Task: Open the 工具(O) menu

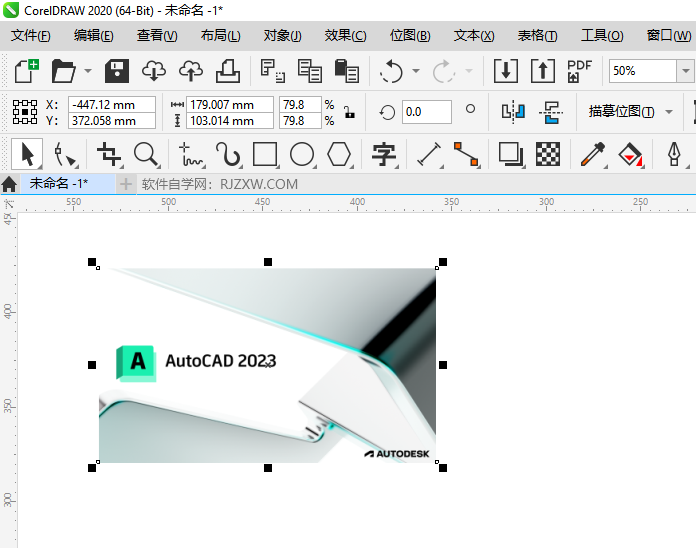Action: pos(602,35)
